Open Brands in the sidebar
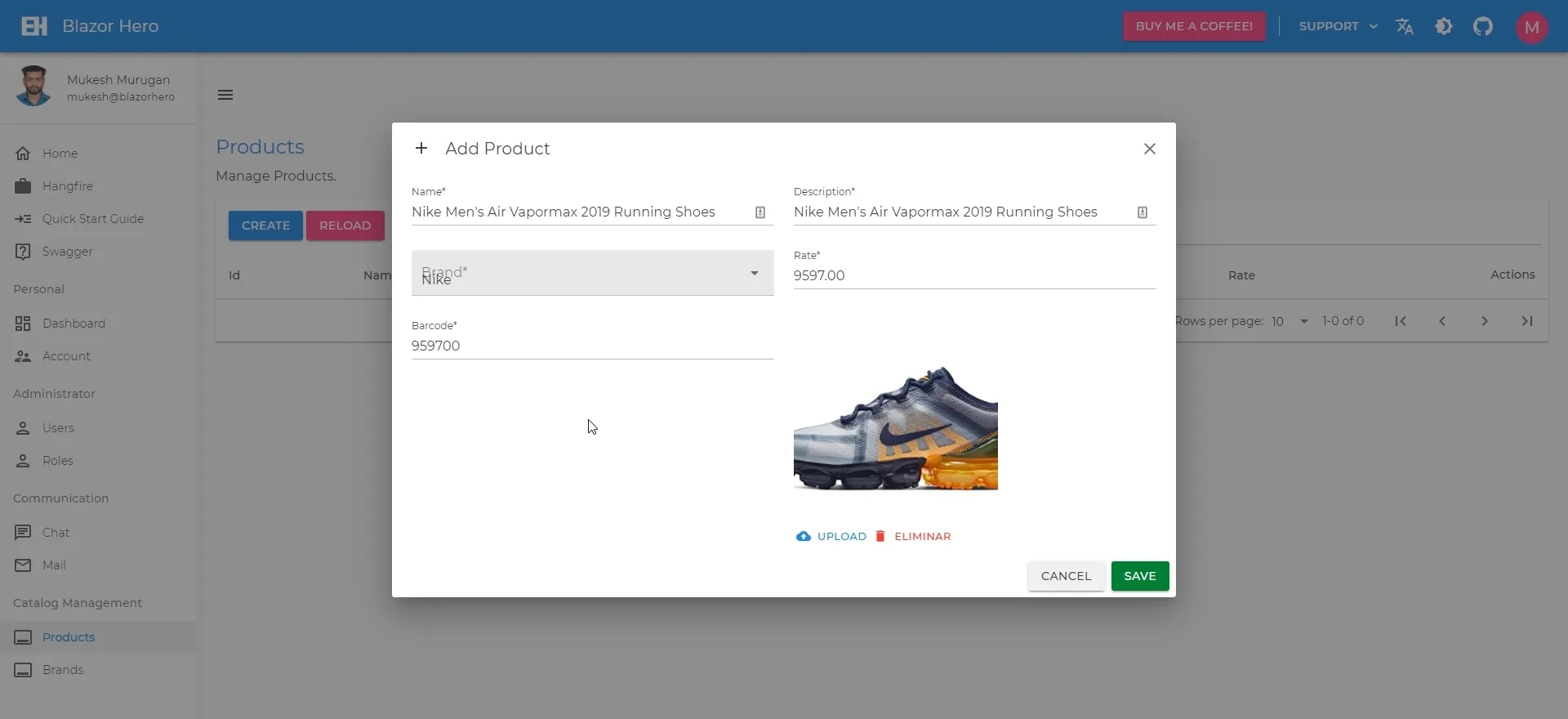Screen dimensions: 1568x719 coord(63,670)
